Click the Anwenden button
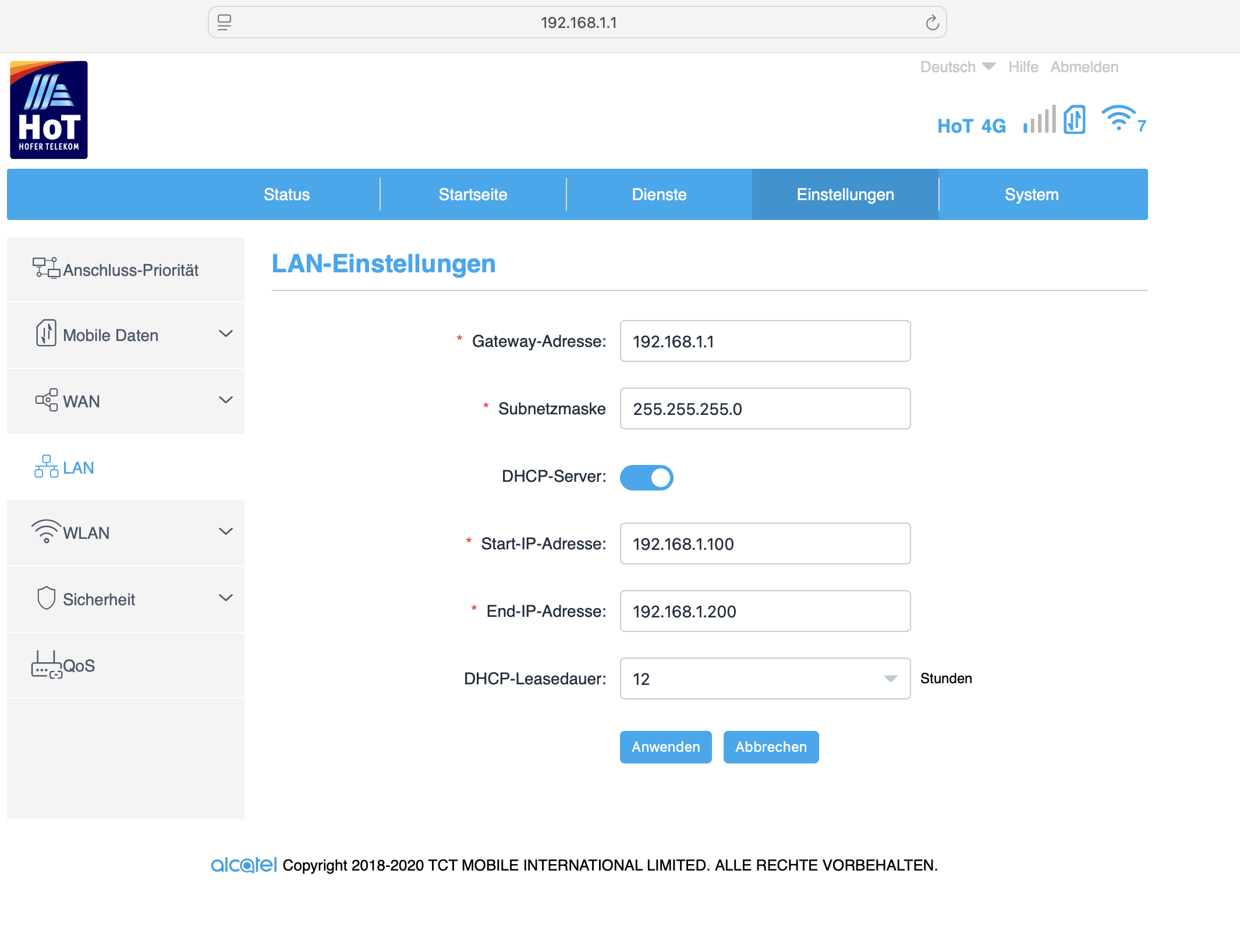The height and width of the screenshot is (952, 1240). tap(665, 747)
